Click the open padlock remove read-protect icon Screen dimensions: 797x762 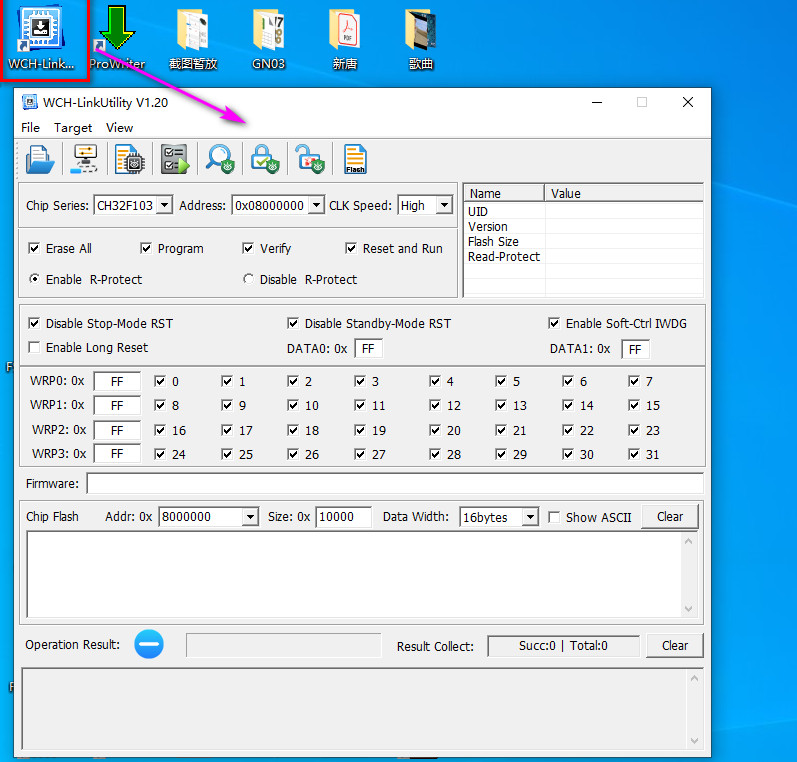[310, 159]
